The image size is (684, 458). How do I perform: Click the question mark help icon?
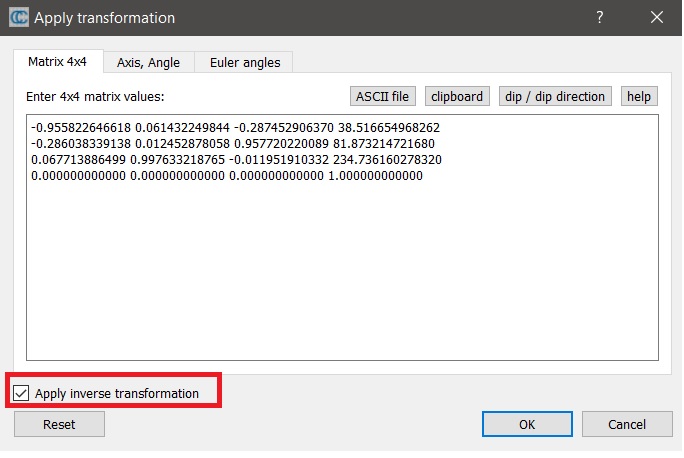600,18
